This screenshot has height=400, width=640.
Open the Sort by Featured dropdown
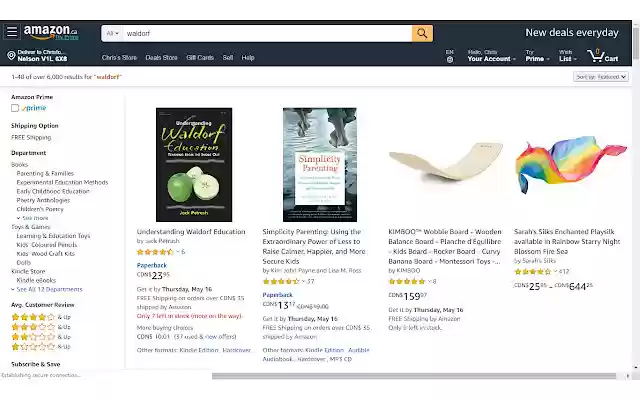click(x=600, y=77)
